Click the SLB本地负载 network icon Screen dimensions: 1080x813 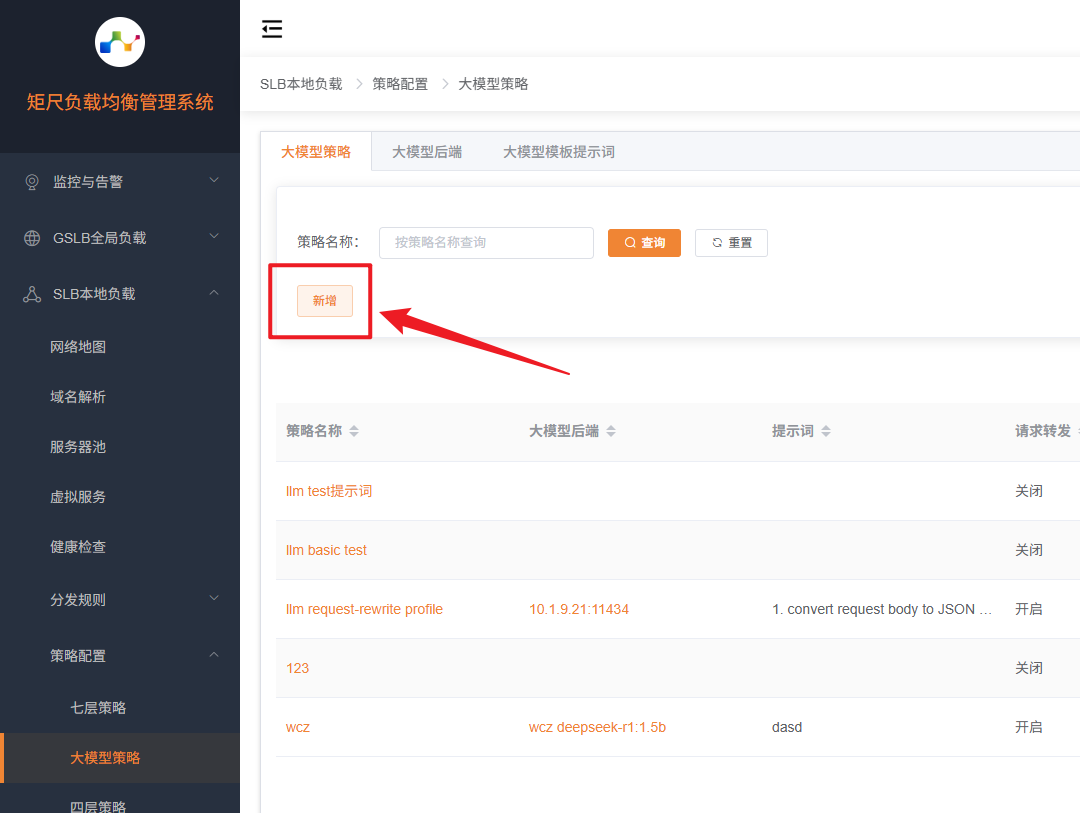32,294
